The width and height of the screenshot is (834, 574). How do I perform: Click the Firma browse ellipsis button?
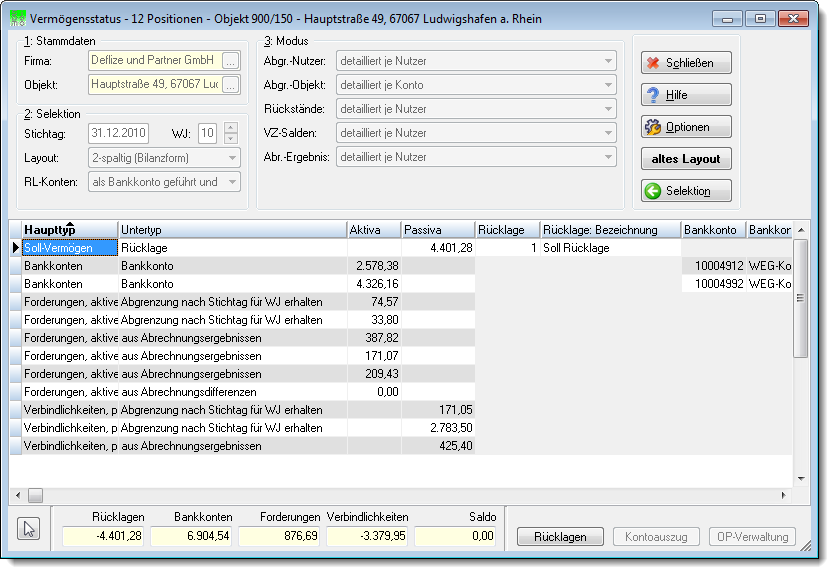click(230, 61)
